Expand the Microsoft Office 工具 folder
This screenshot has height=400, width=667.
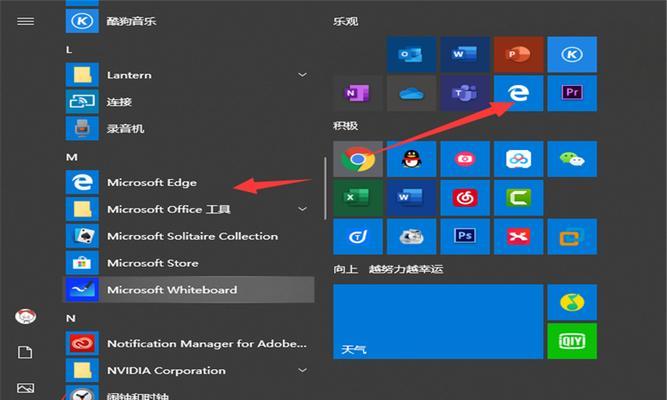[x=302, y=209]
